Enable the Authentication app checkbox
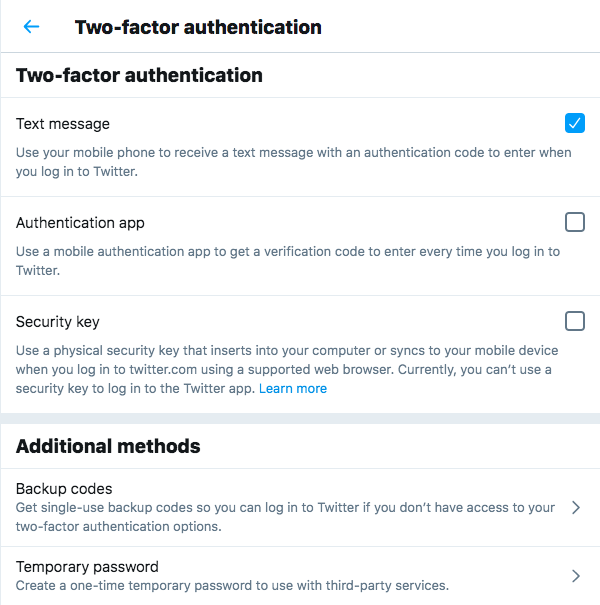 575,222
